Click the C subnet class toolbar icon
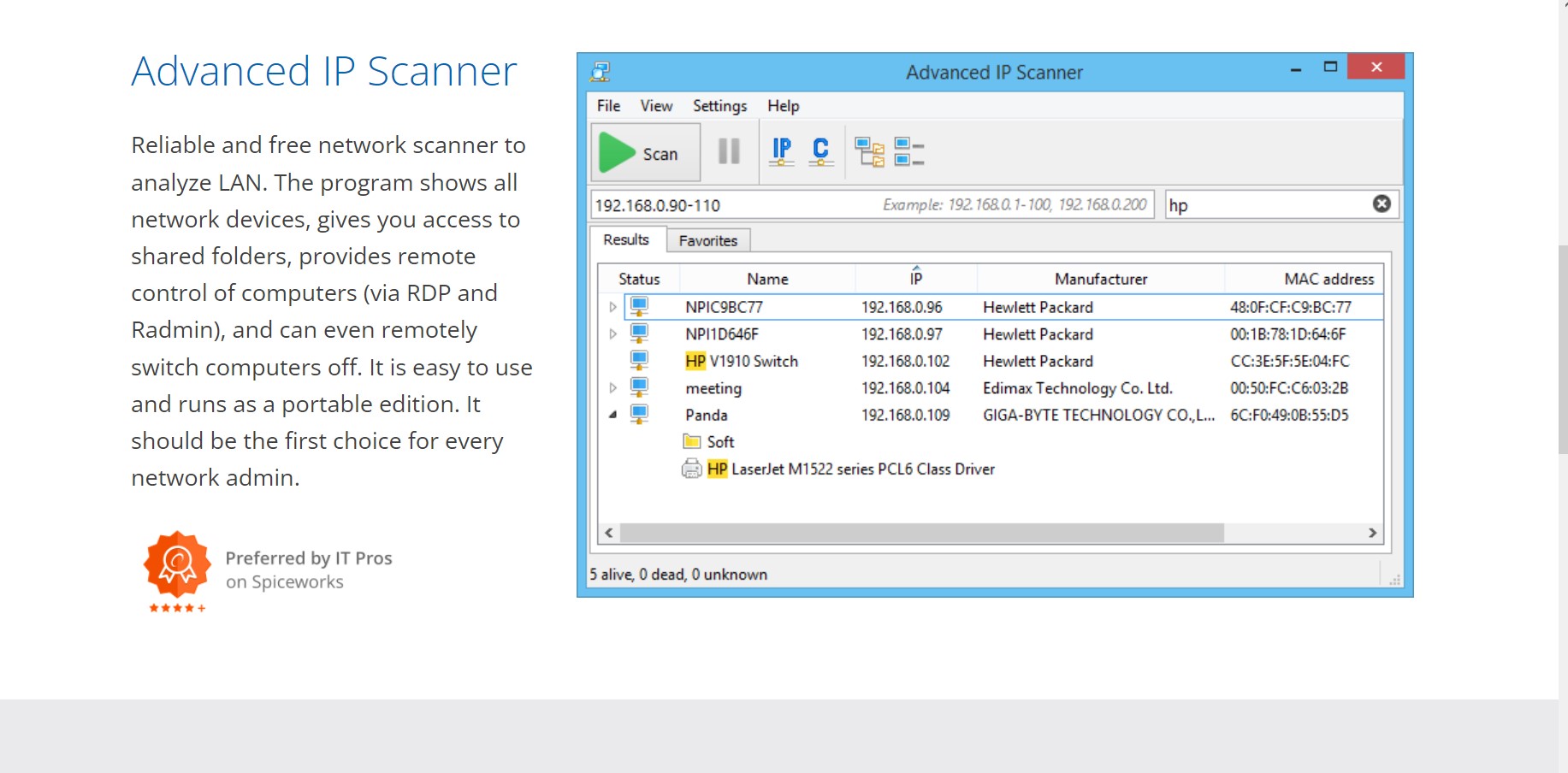 (x=821, y=151)
